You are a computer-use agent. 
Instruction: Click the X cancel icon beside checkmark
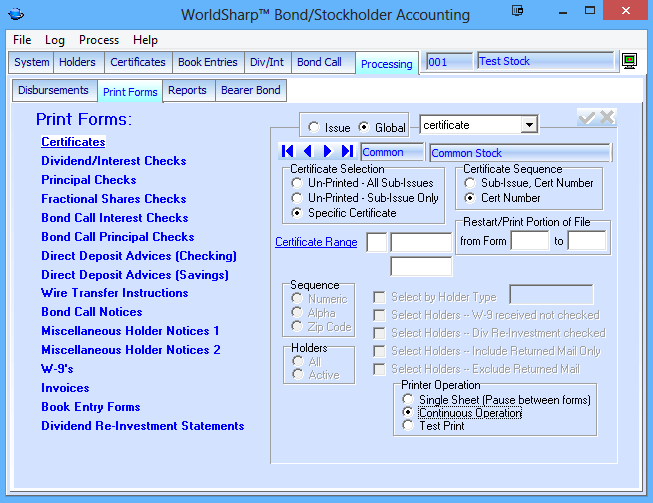[x=607, y=118]
